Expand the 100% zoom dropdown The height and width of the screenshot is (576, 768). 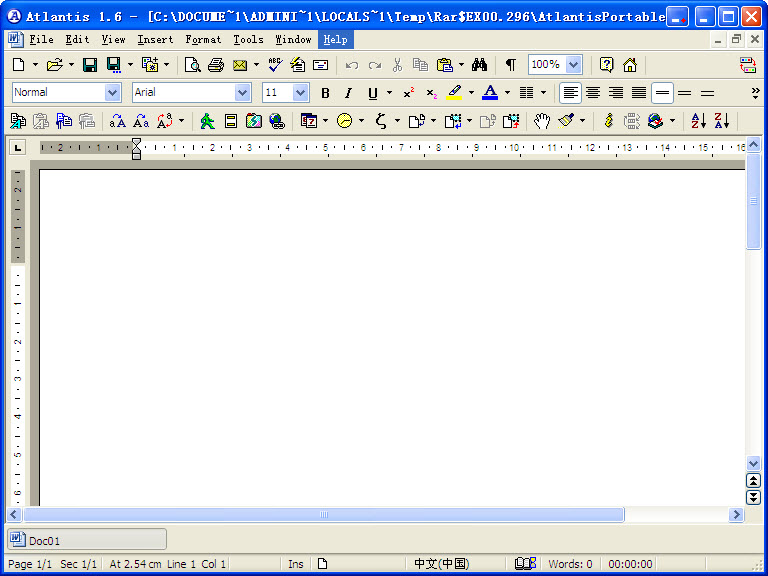573,65
